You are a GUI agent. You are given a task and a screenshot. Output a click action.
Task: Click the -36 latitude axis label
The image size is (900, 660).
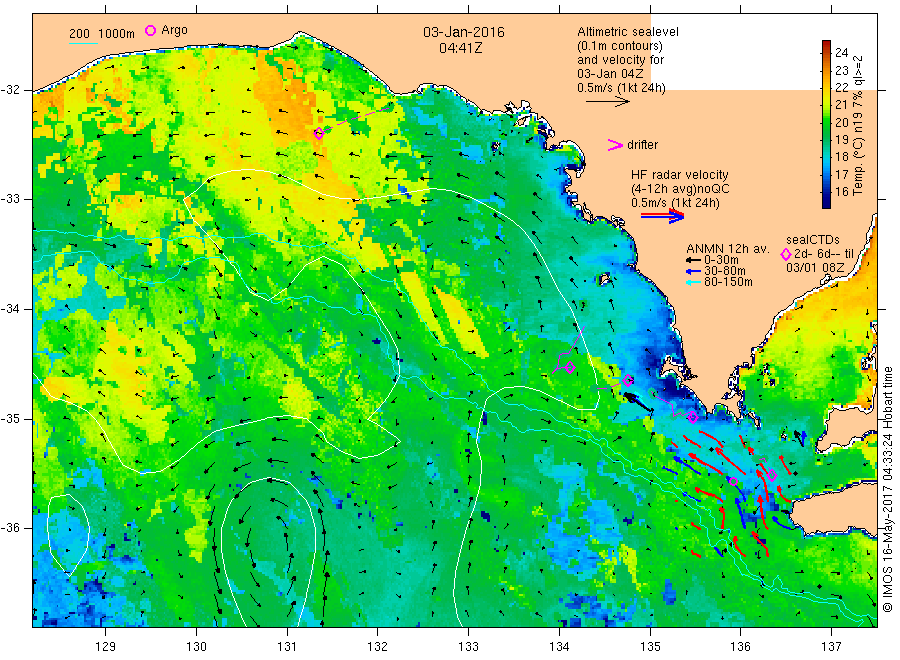click(10, 528)
